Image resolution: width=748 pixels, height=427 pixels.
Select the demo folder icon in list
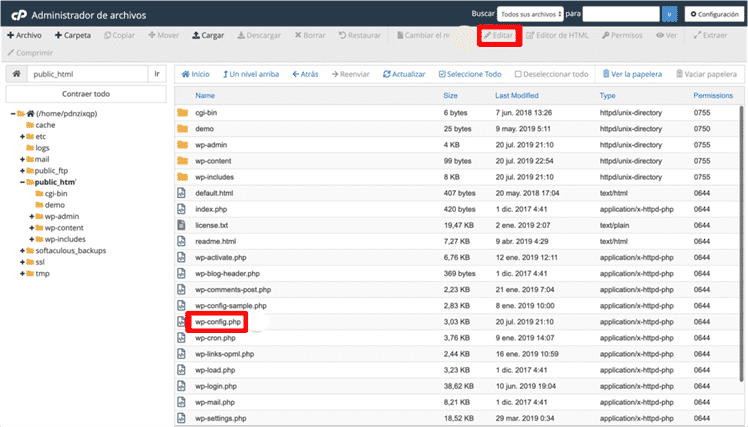182,129
